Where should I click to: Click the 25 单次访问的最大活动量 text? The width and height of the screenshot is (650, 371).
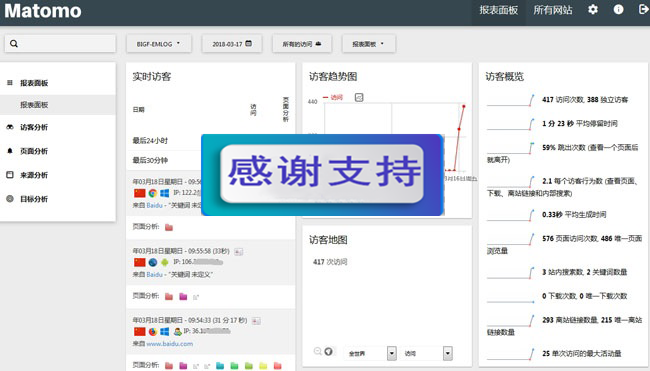582,354
